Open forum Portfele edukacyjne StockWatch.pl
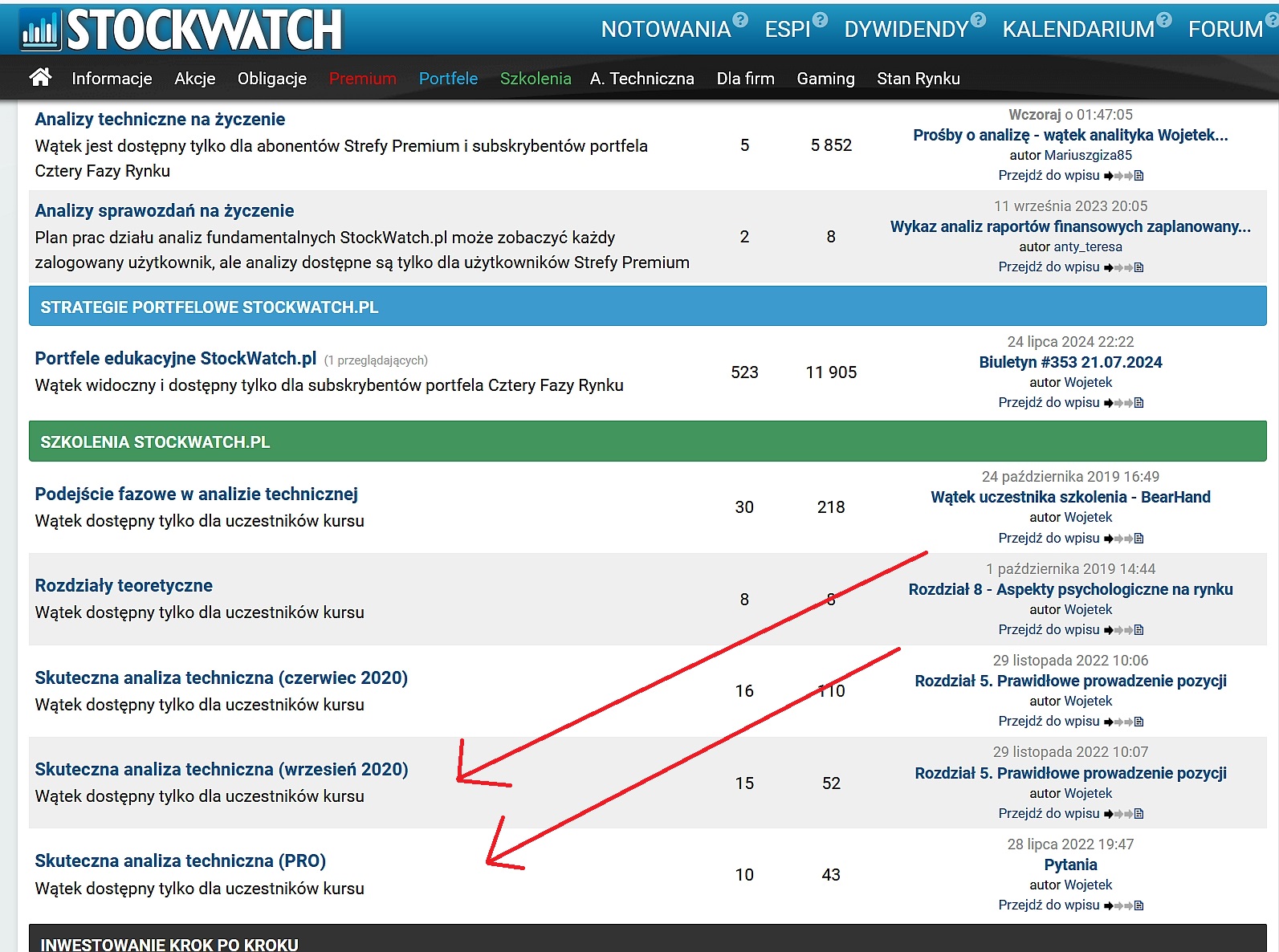 point(176,359)
